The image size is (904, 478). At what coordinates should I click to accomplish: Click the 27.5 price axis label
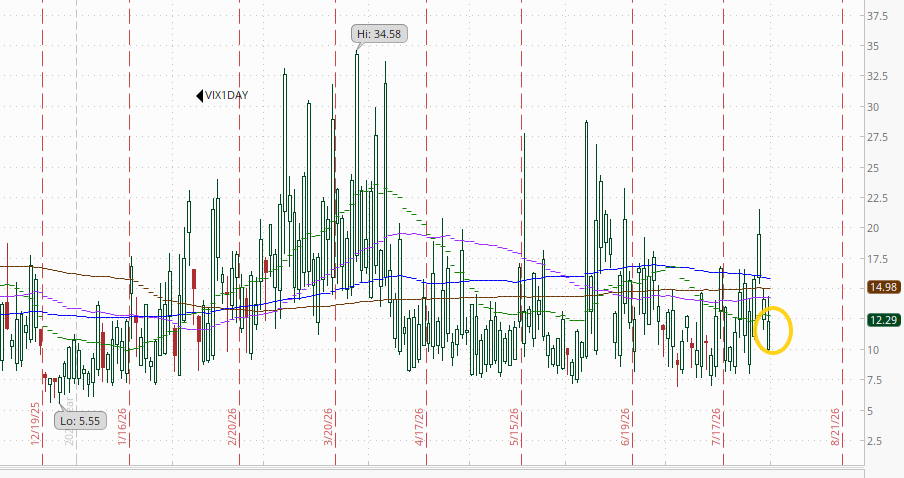[x=877, y=137]
